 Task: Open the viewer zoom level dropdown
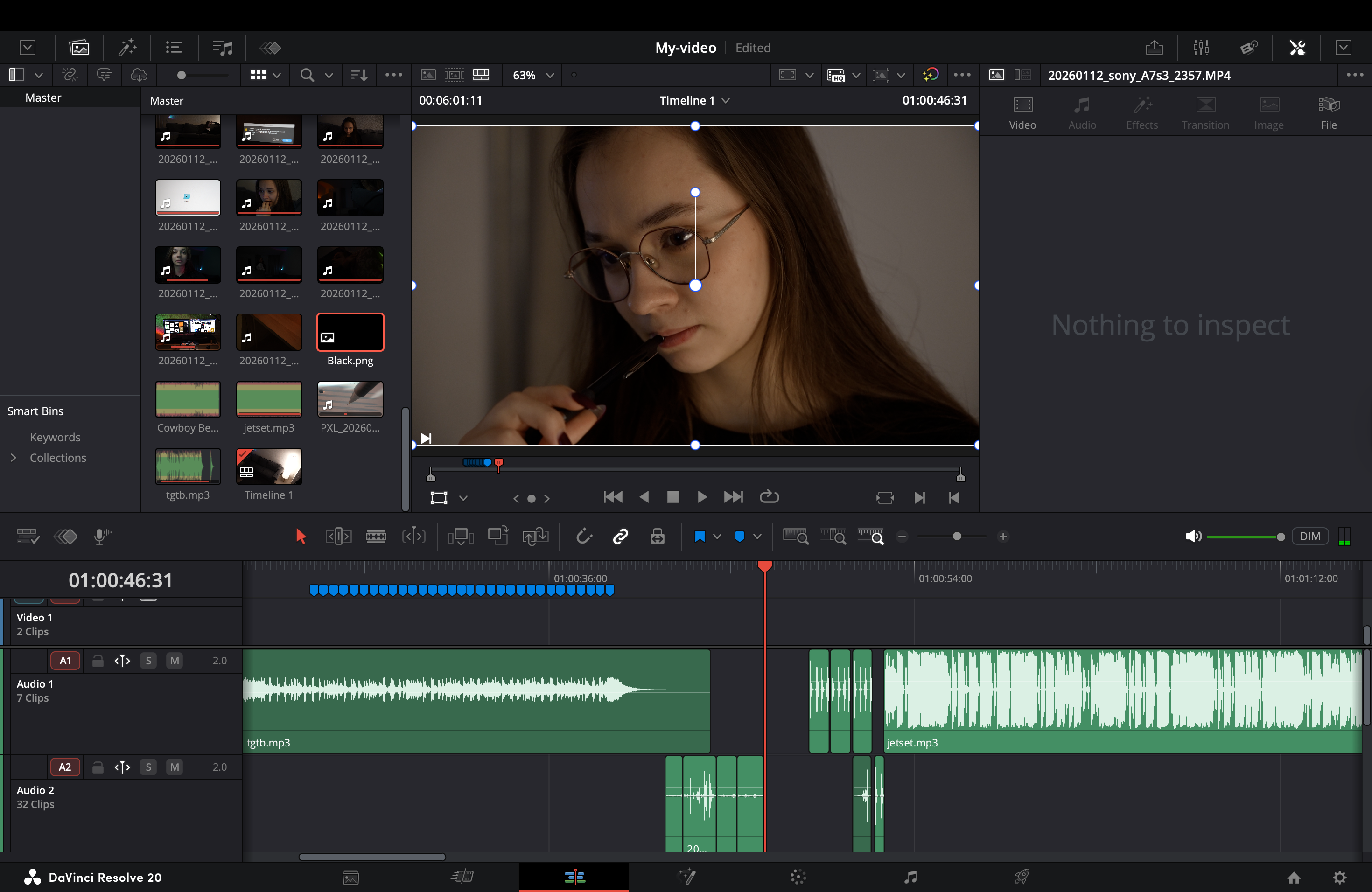(532, 75)
